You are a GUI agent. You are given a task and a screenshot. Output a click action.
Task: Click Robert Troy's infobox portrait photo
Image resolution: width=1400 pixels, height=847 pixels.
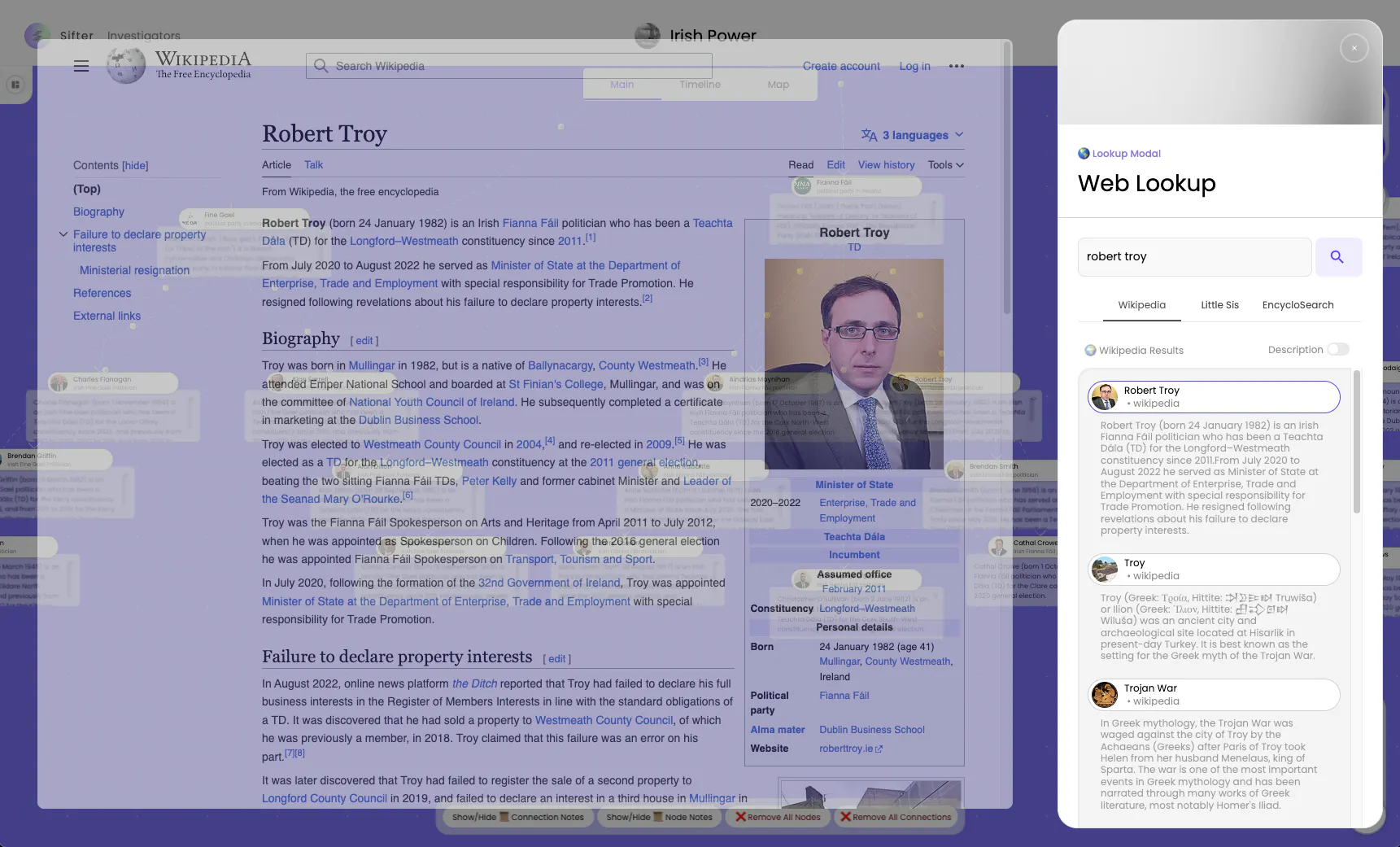(854, 364)
